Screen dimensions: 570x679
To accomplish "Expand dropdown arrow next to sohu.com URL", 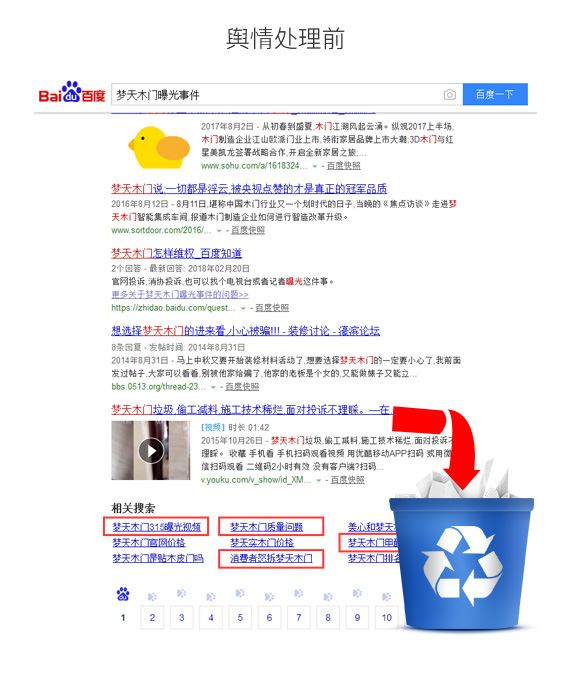I will pyautogui.click(x=315, y=166).
